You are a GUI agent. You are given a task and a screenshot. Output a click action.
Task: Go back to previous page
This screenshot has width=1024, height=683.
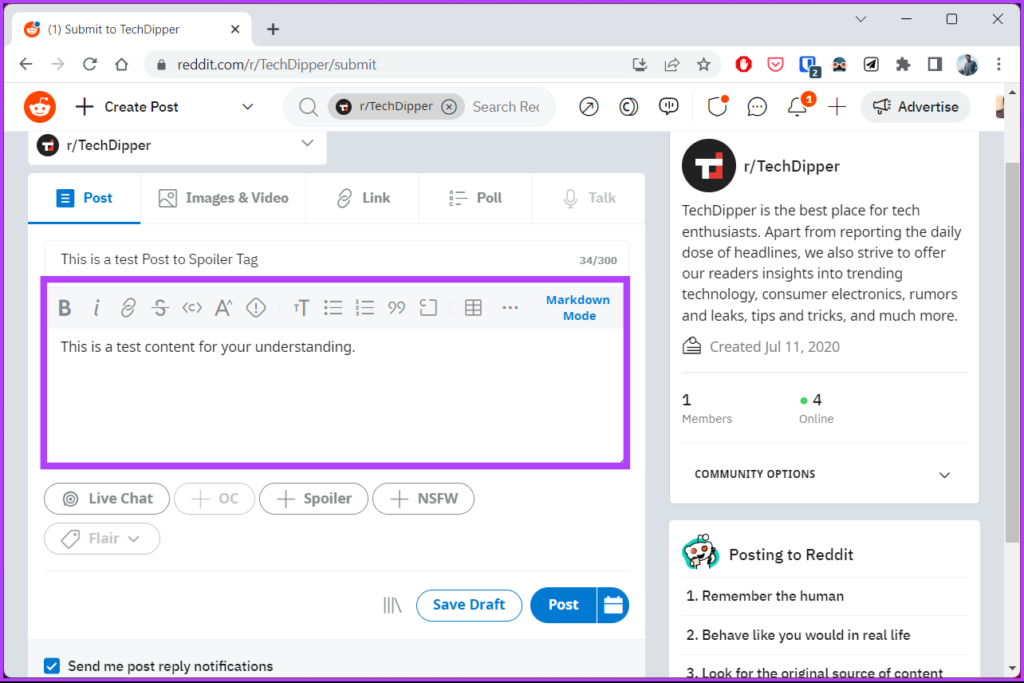[26, 64]
